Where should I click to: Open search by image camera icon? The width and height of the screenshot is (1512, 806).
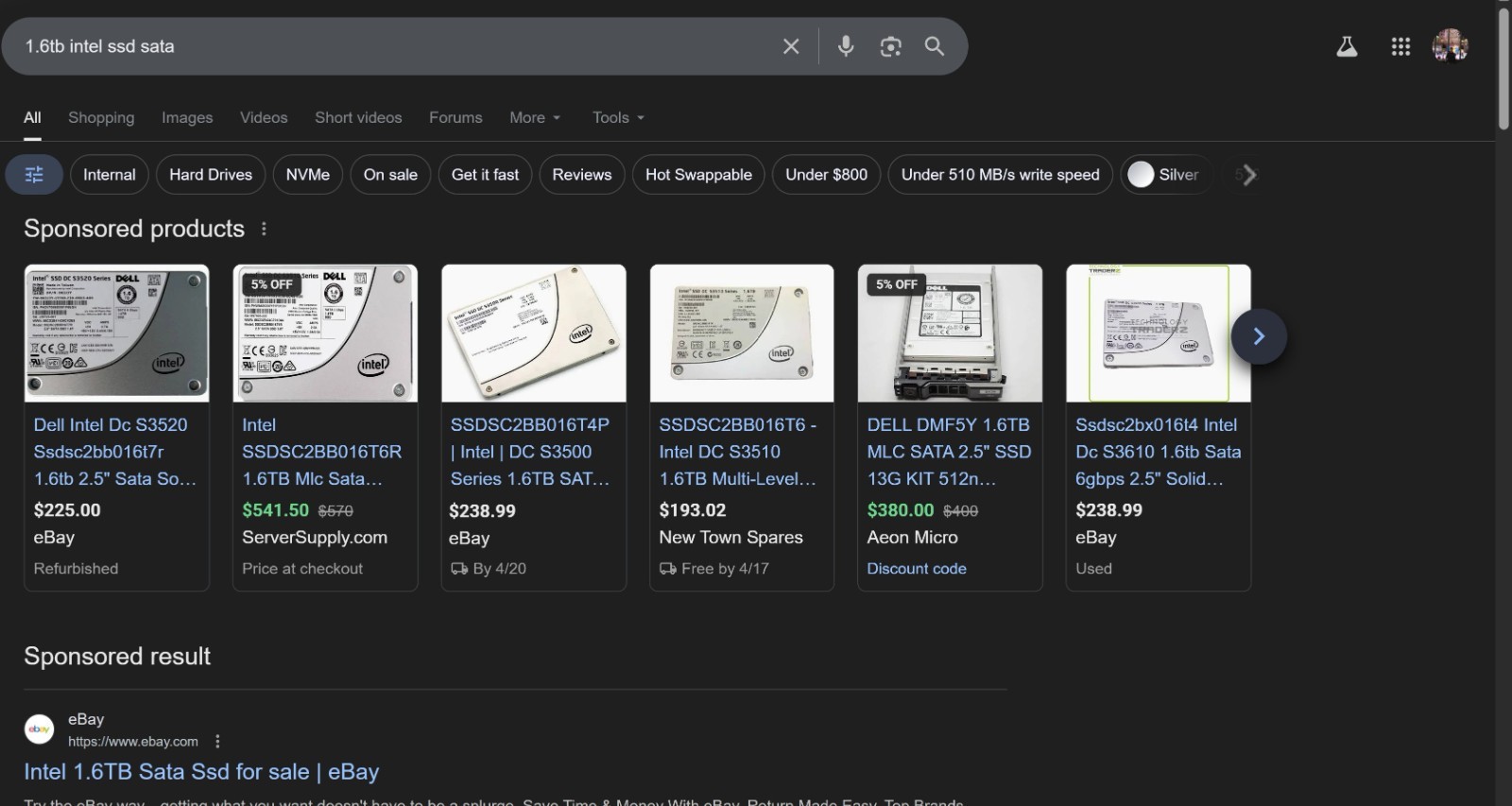tap(890, 46)
